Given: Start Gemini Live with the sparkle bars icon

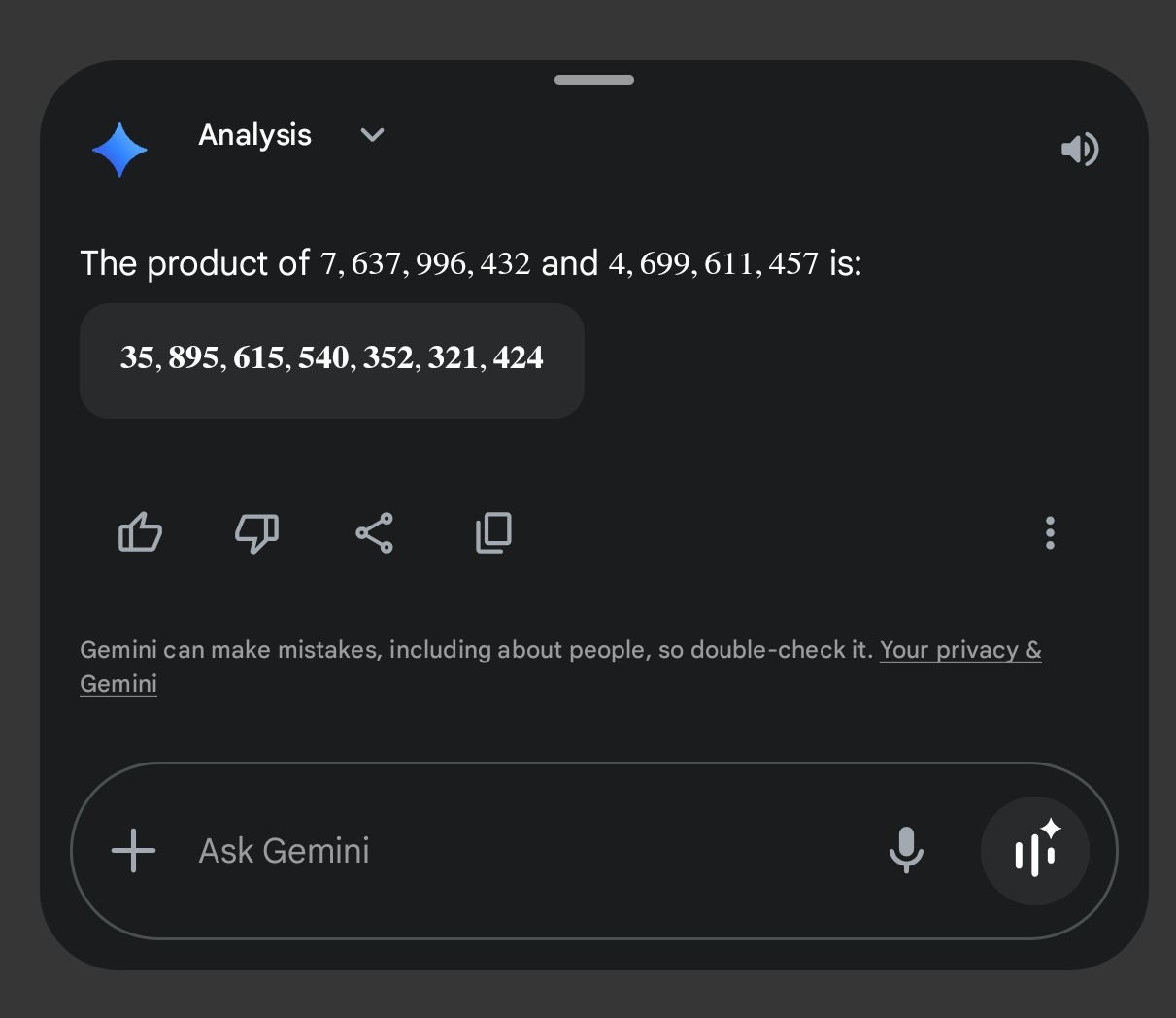Looking at the screenshot, I should [1034, 851].
